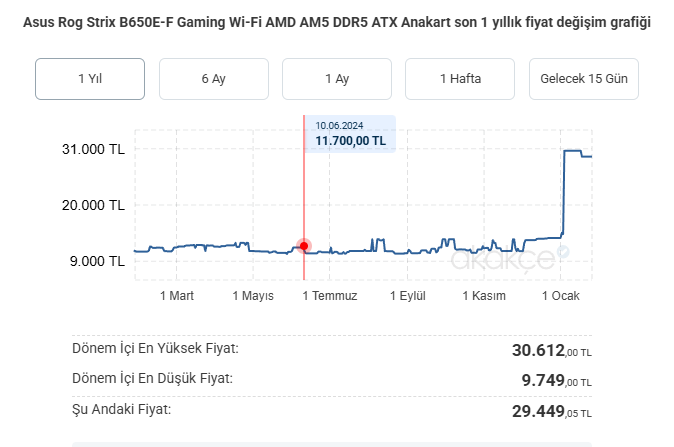Click the 1 Mayıs axis label
Screen dimensions: 674x447
pos(253,296)
